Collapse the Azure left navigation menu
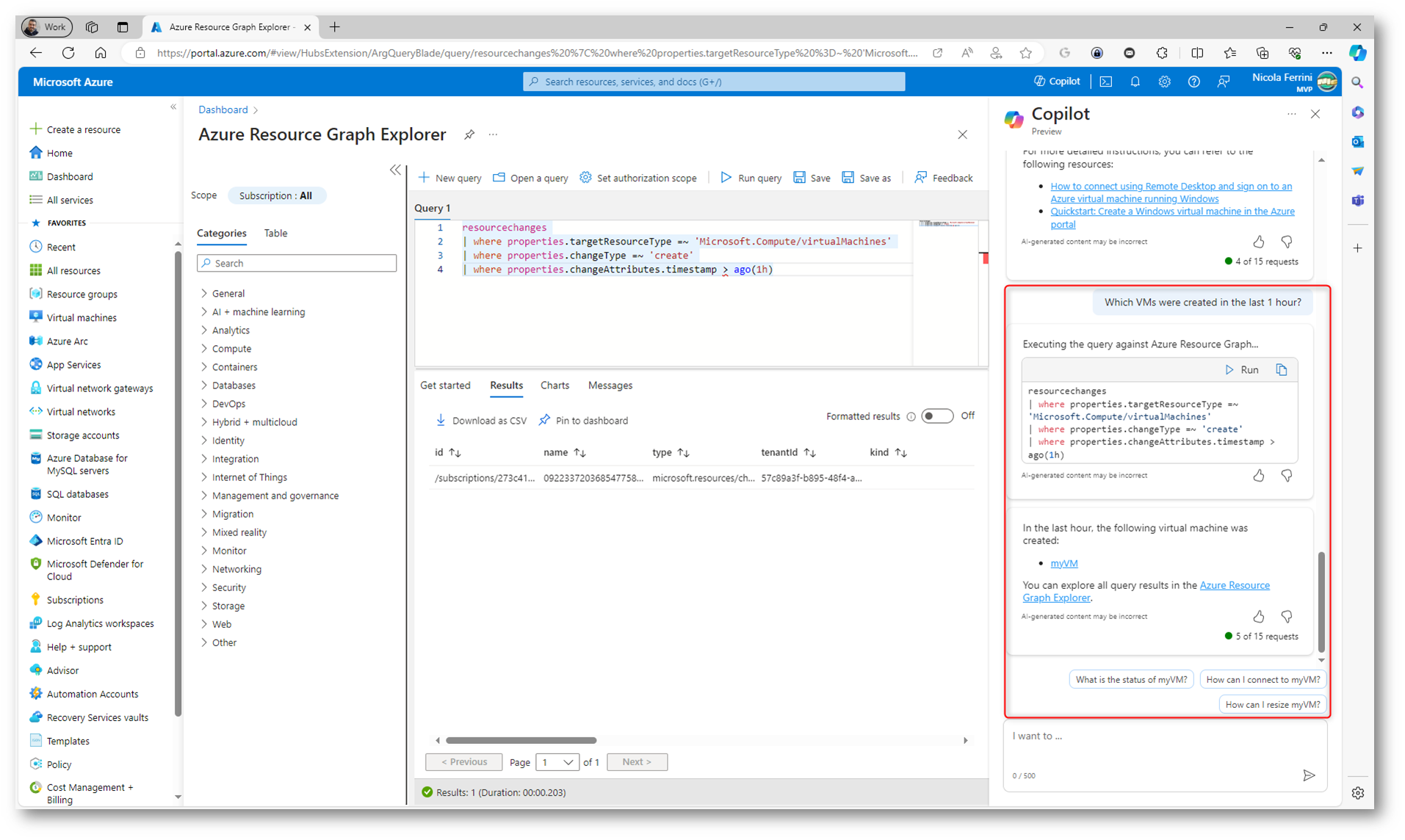Screen dimensions: 1405x840 pyautogui.click(x=173, y=107)
